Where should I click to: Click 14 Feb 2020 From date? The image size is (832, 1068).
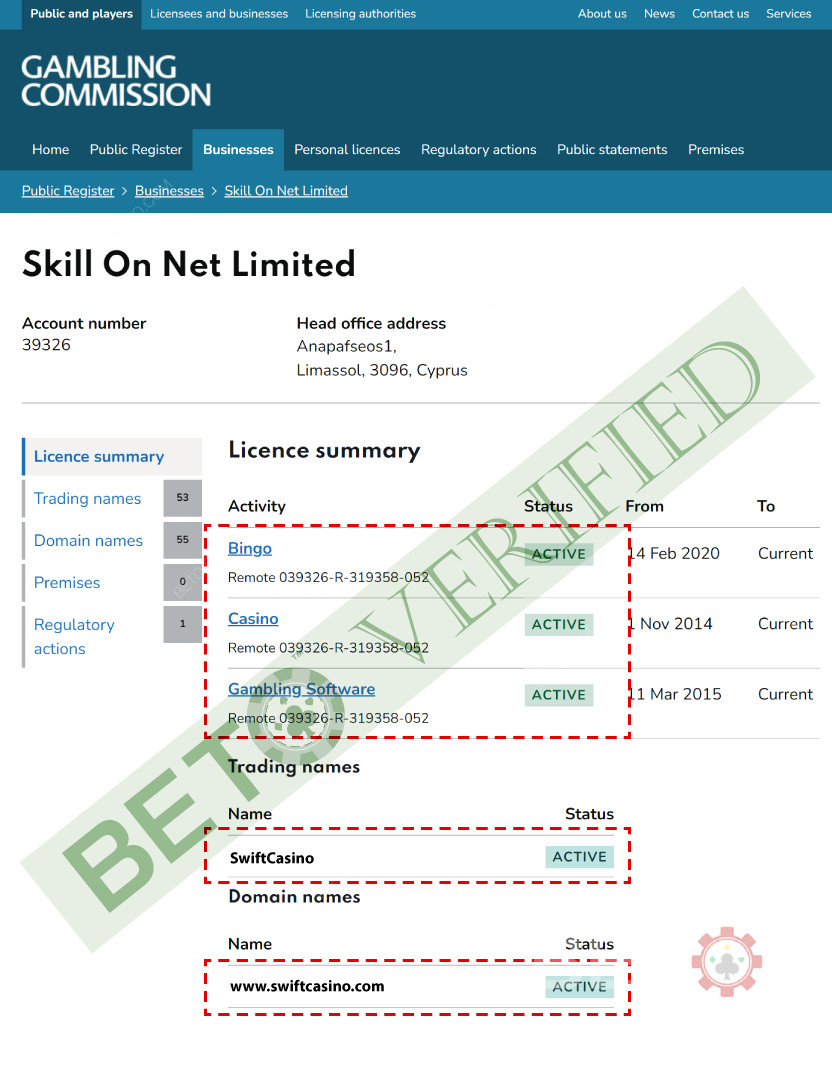click(x=673, y=553)
